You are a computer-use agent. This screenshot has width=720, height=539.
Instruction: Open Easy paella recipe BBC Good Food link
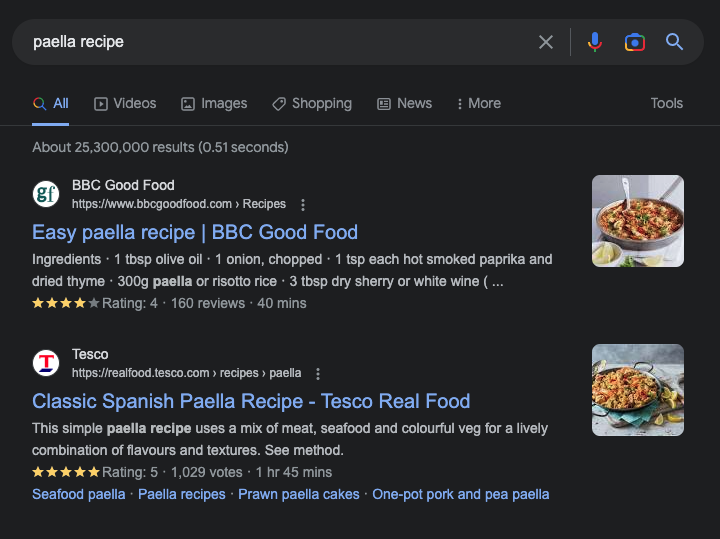(x=195, y=232)
